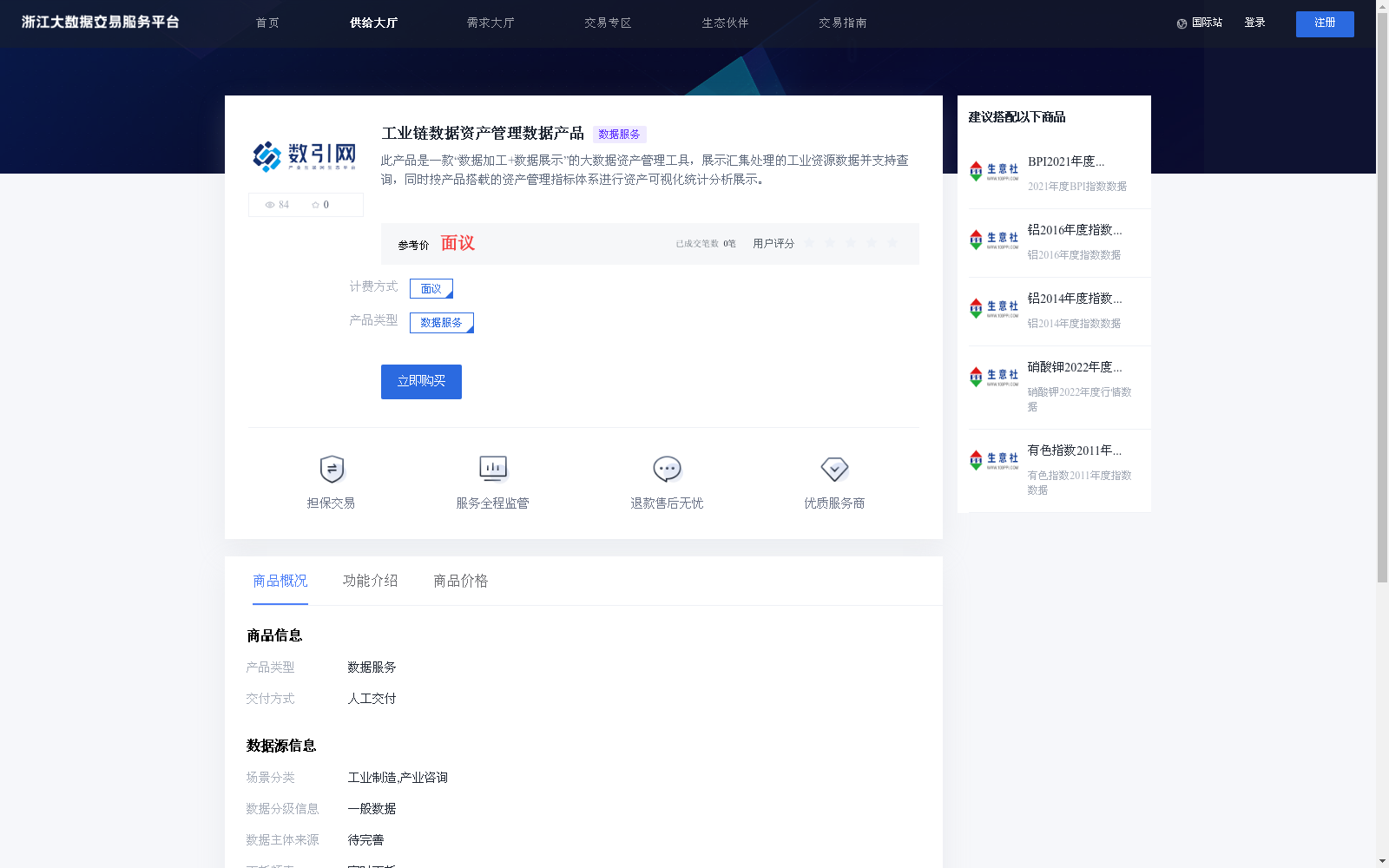Open the 需求大厅 navigation item
Image resolution: width=1389 pixels, height=868 pixels.
coord(490,23)
